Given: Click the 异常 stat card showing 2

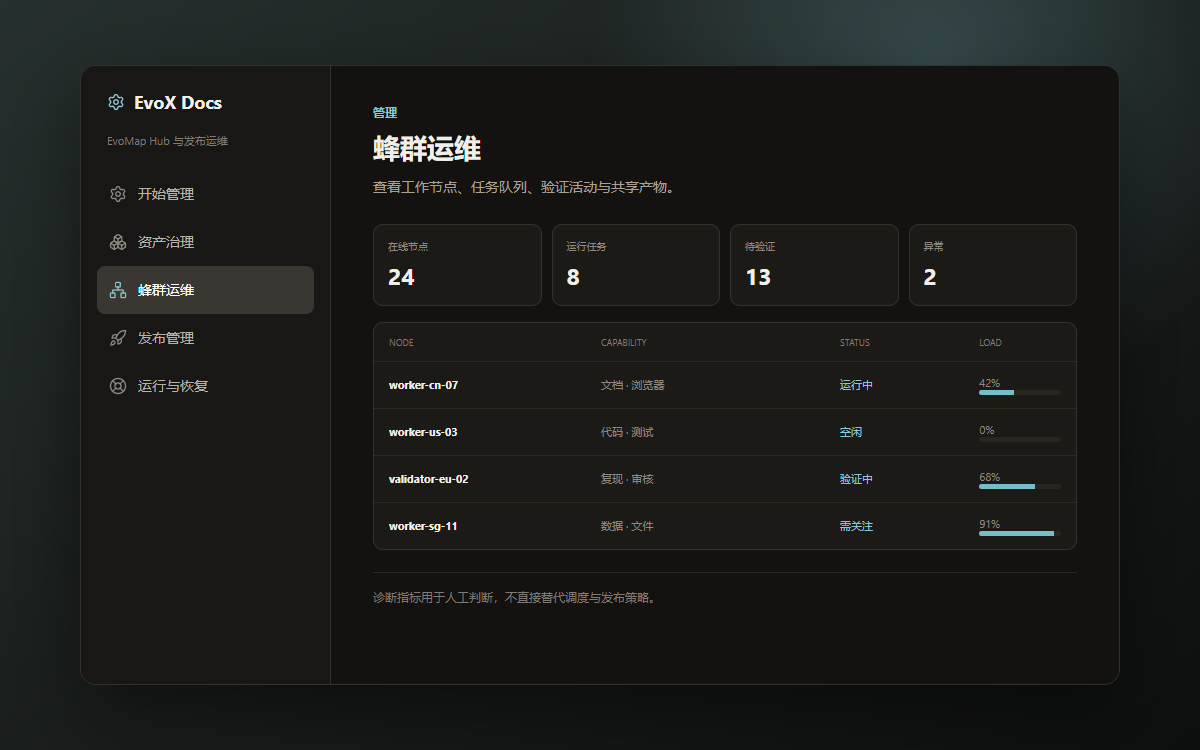Looking at the screenshot, I should pos(993,265).
